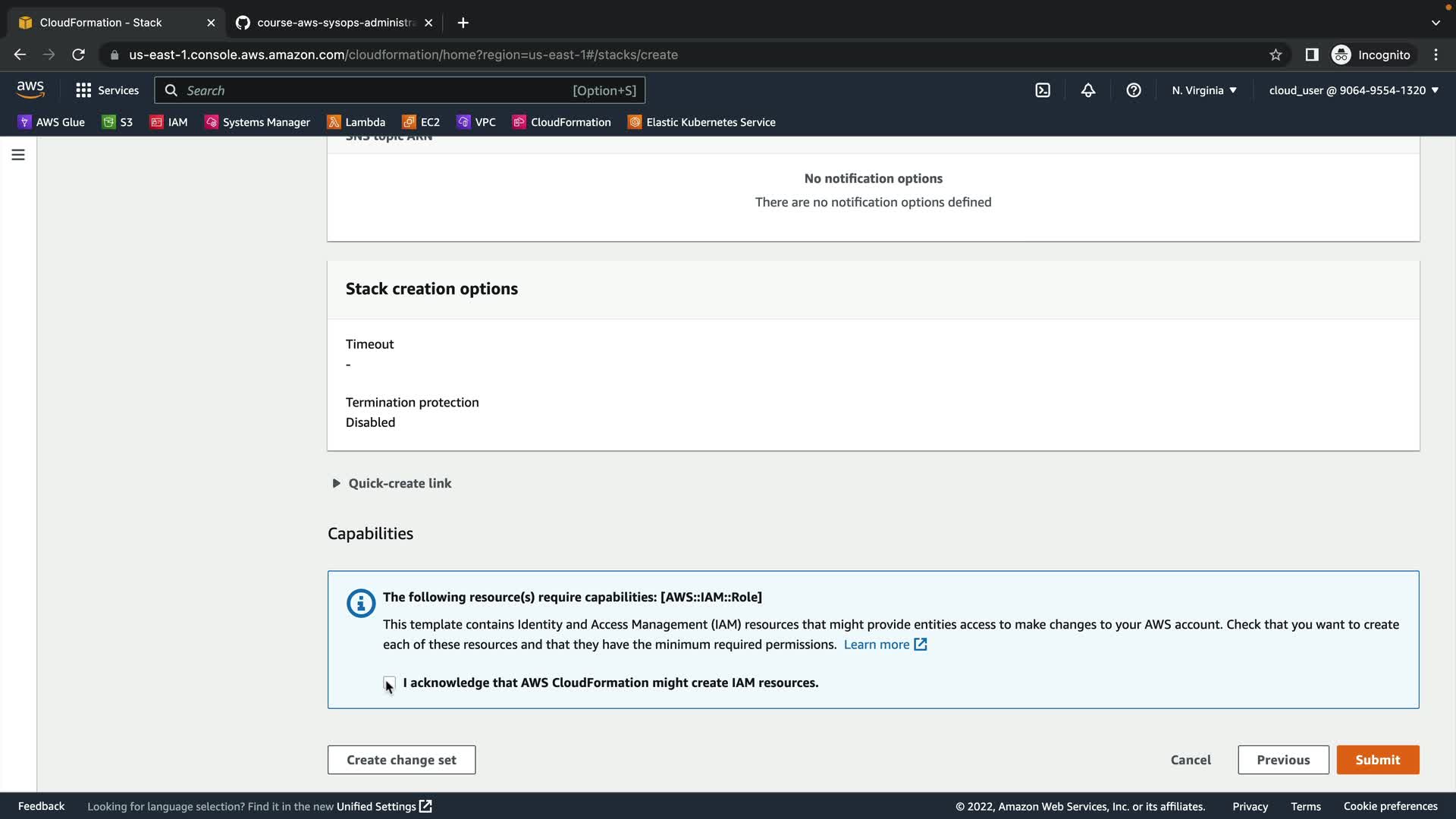Viewport: 1456px width, 819px height.
Task: Open the Services menu
Action: pyautogui.click(x=108, y=90)
